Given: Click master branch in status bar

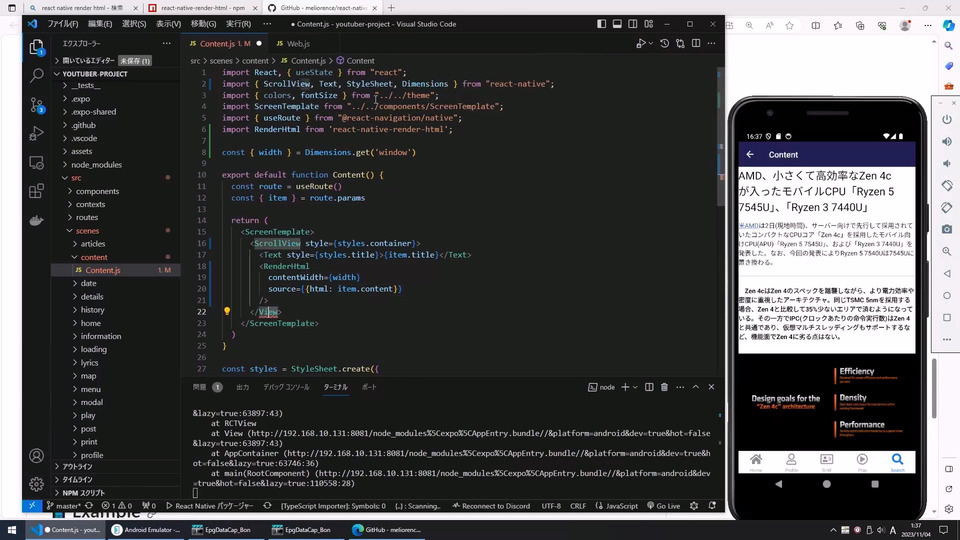Looking at the screenshot, I should click(64, 506).
